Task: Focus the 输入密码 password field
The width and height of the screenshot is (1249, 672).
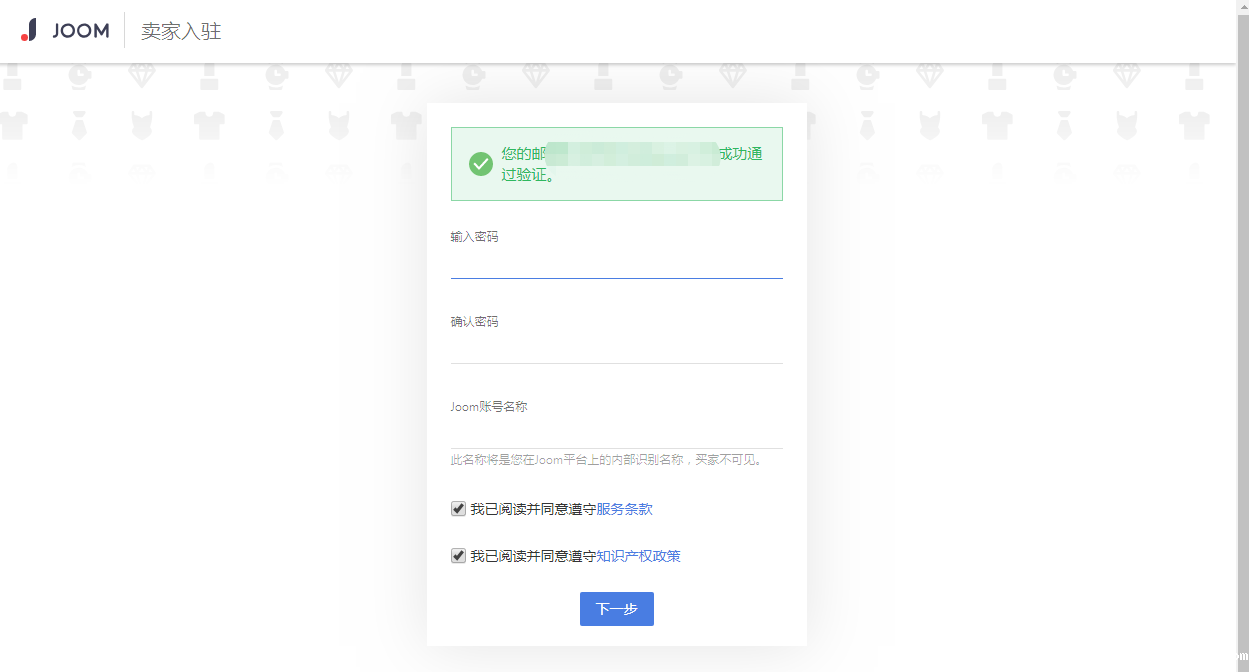Action: coord(616,265)
